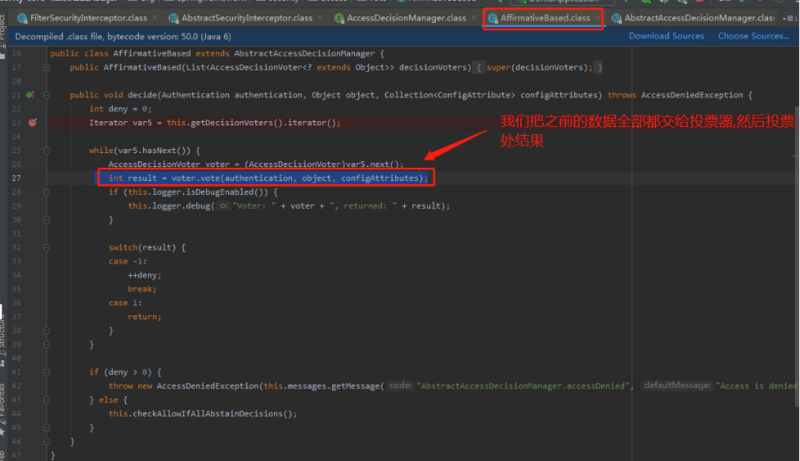
Task: Click the fold end marker on line 30
Action: [46, 220]
